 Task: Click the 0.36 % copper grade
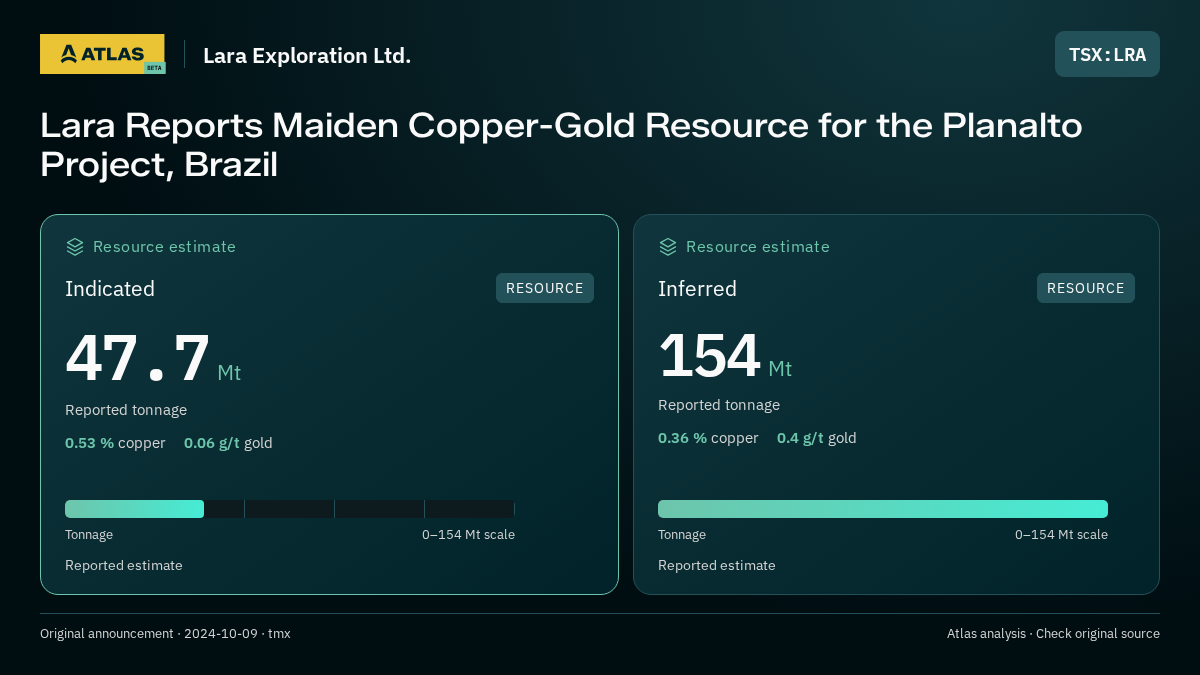(x=708, y=438)
